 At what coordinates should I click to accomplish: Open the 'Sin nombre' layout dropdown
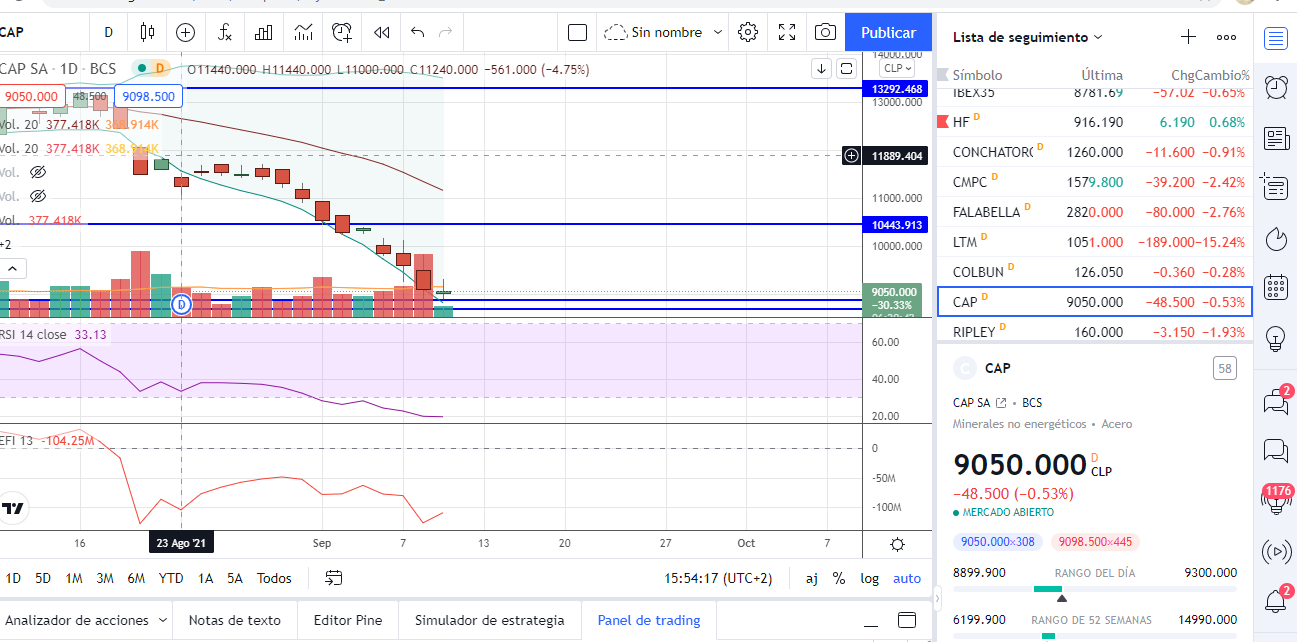coord(664,32)
